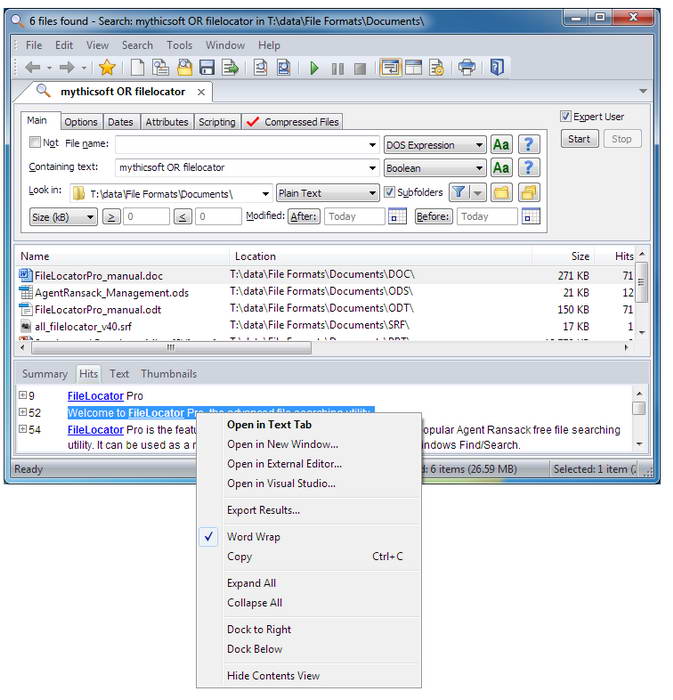Expand the File name history dropdown arrow
This screenshot has height=700, width=673.
point(372,145)
